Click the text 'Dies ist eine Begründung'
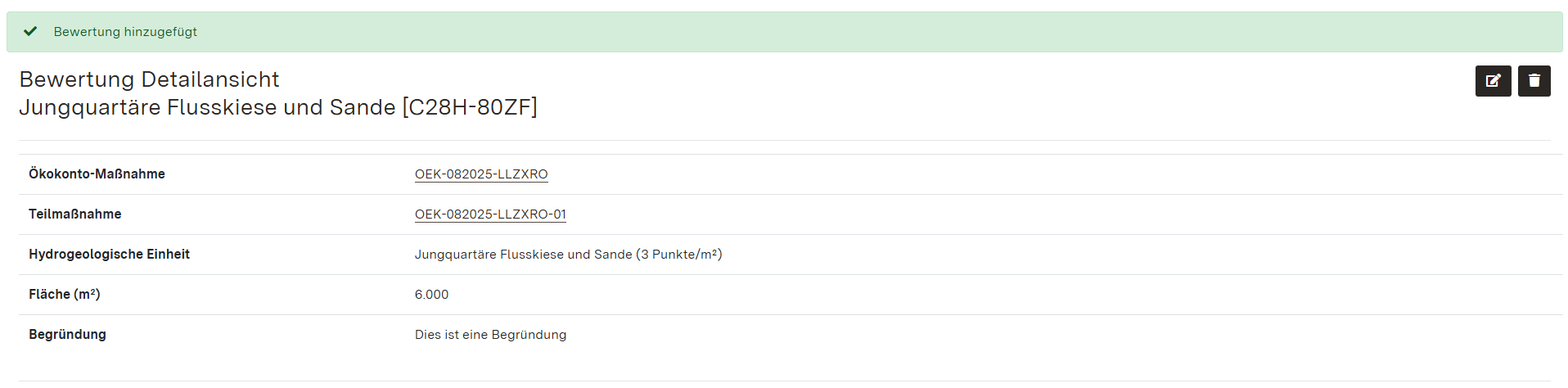1568x388 pixels. (x=490, y=335)
